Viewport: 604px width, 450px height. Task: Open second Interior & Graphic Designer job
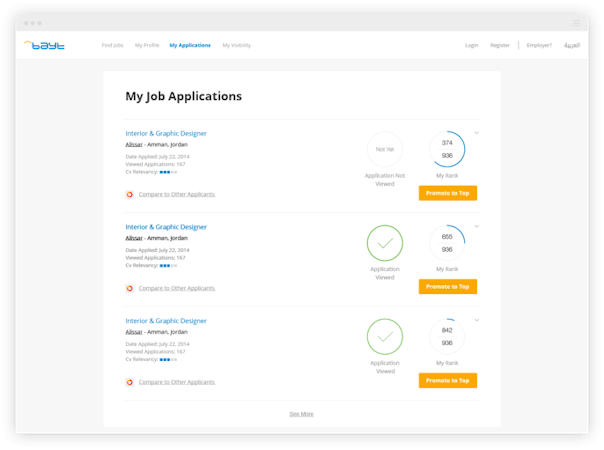click(166, 227)
